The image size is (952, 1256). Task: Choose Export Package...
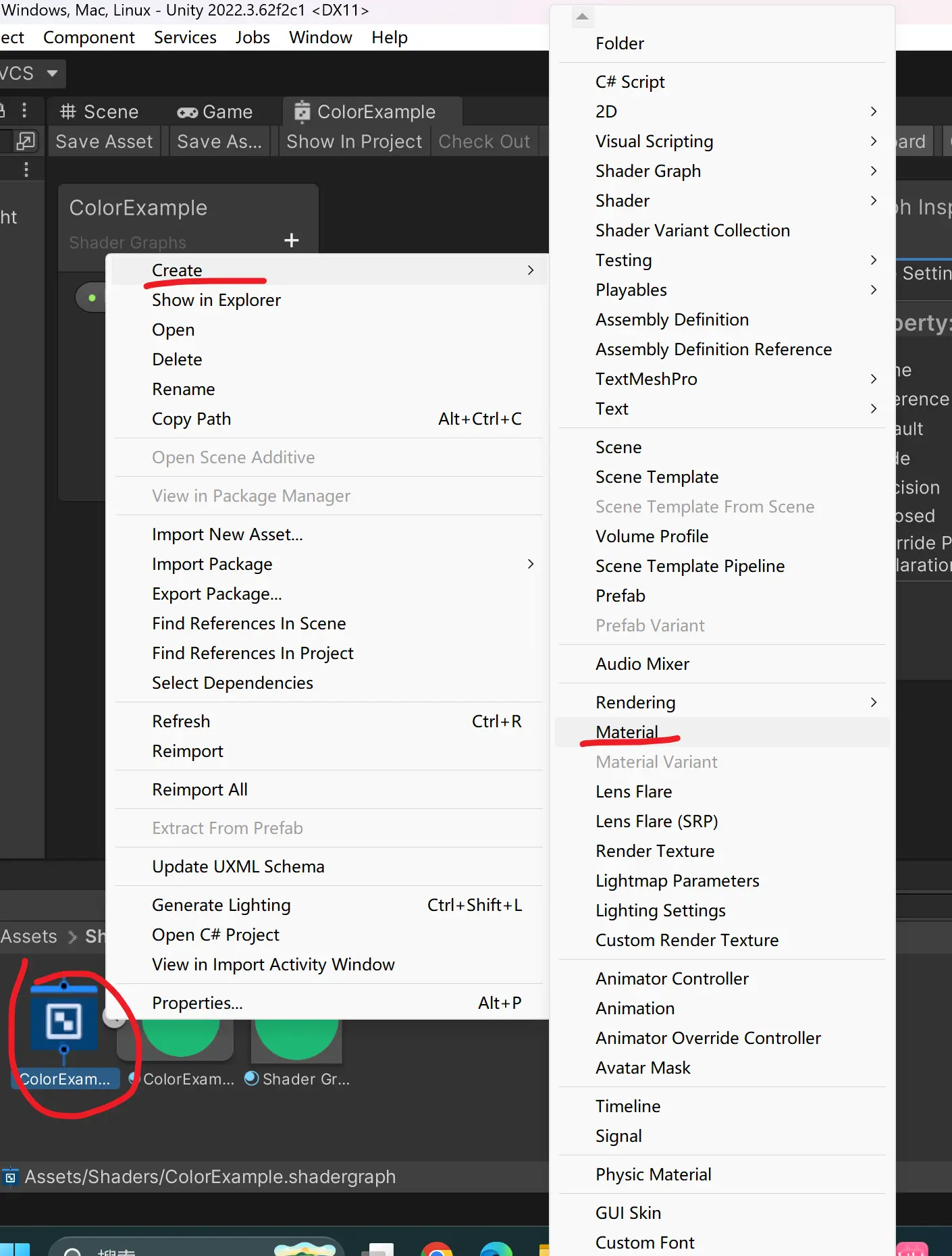pyautogui.click(x=329, y=594)
